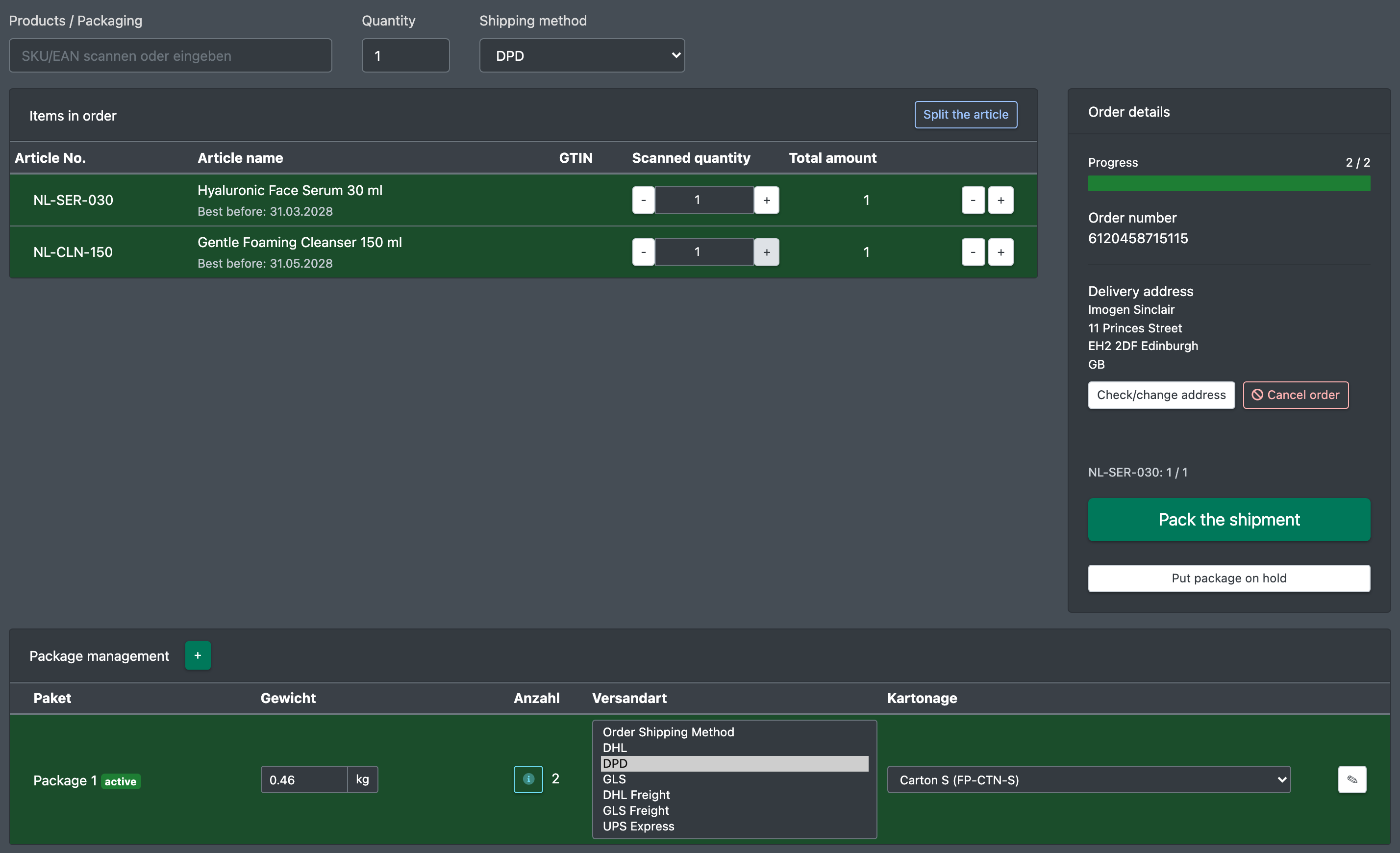Select Order Shipping Method in Versandart list

[734, 732]
